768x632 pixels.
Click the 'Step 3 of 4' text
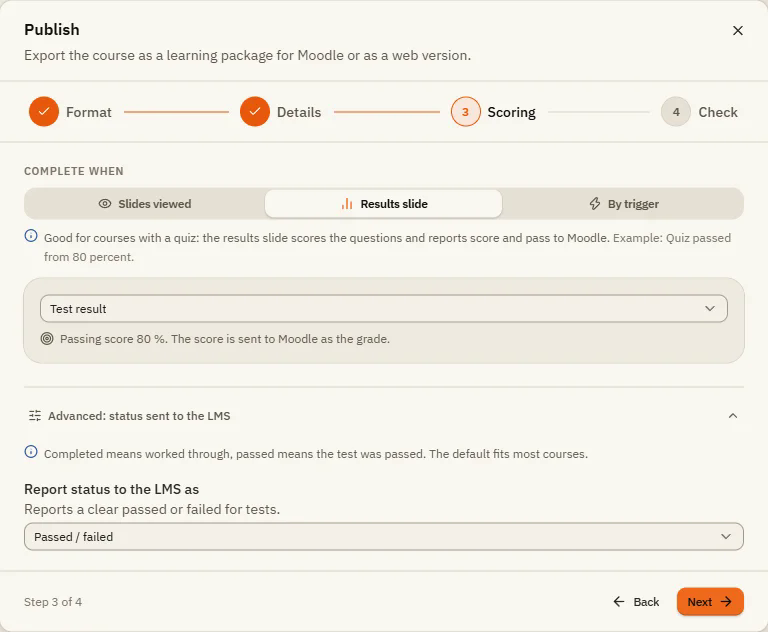coord(53,602)
